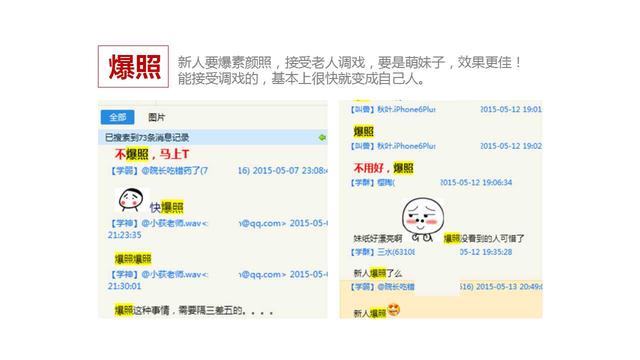
Task: Click the heart-eyes emoji after 新人爆照
Action: point(393,310)
